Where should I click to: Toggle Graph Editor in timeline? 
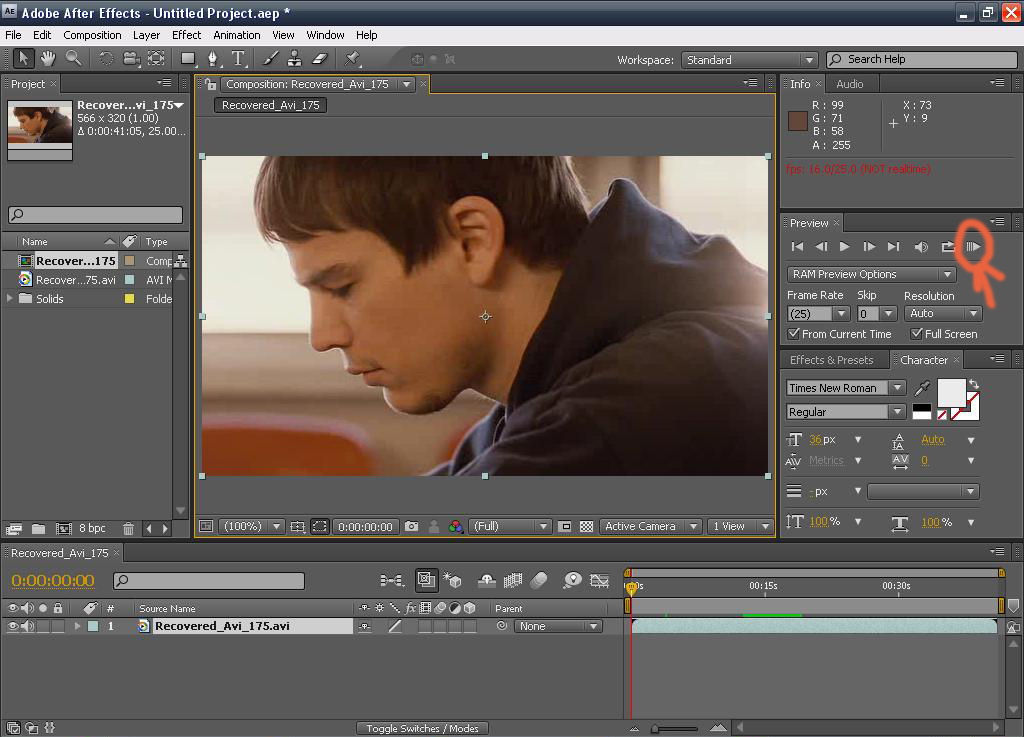pyautogui.click(x=600, y=580)
